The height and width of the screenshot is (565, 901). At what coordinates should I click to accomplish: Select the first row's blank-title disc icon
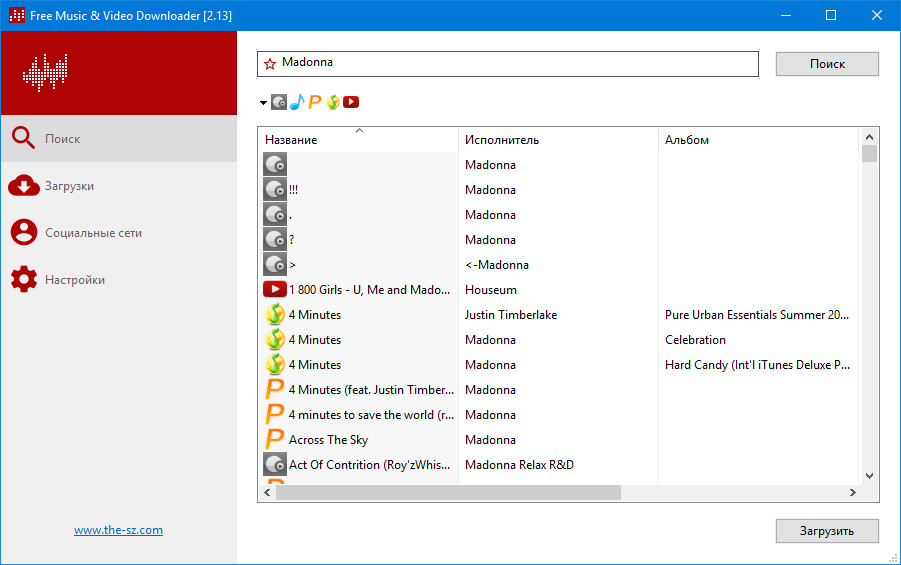click(275, 164)
